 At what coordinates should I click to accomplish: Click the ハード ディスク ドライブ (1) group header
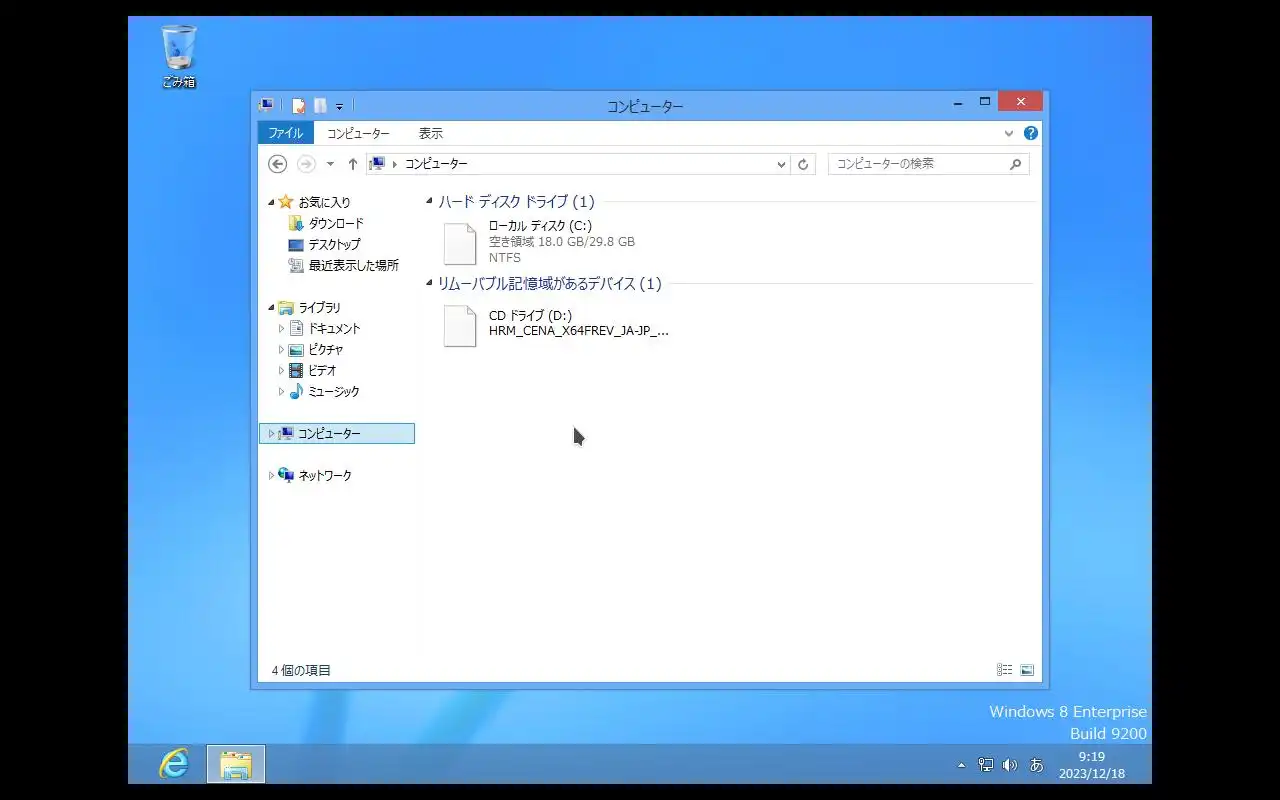pos(516,202)
